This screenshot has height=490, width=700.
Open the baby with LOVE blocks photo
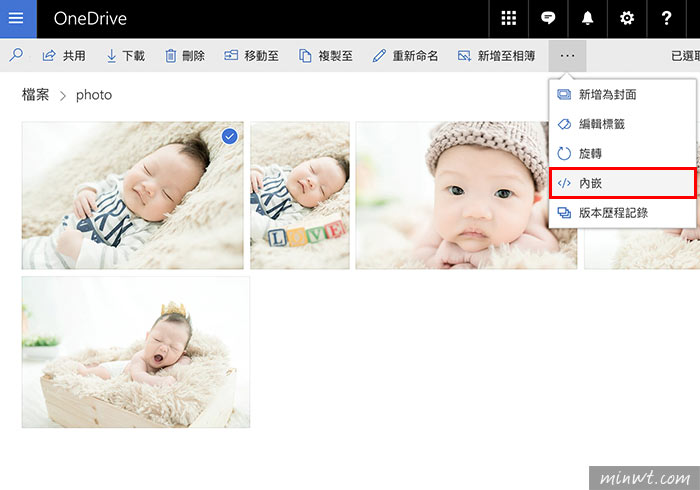(x=300, y=195)
